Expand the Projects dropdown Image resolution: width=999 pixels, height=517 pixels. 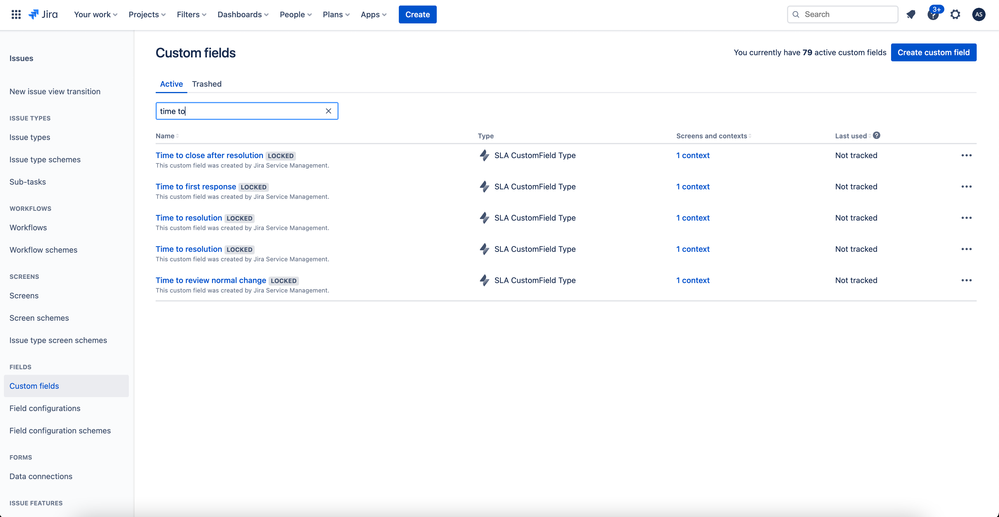(x=147, y=14)
